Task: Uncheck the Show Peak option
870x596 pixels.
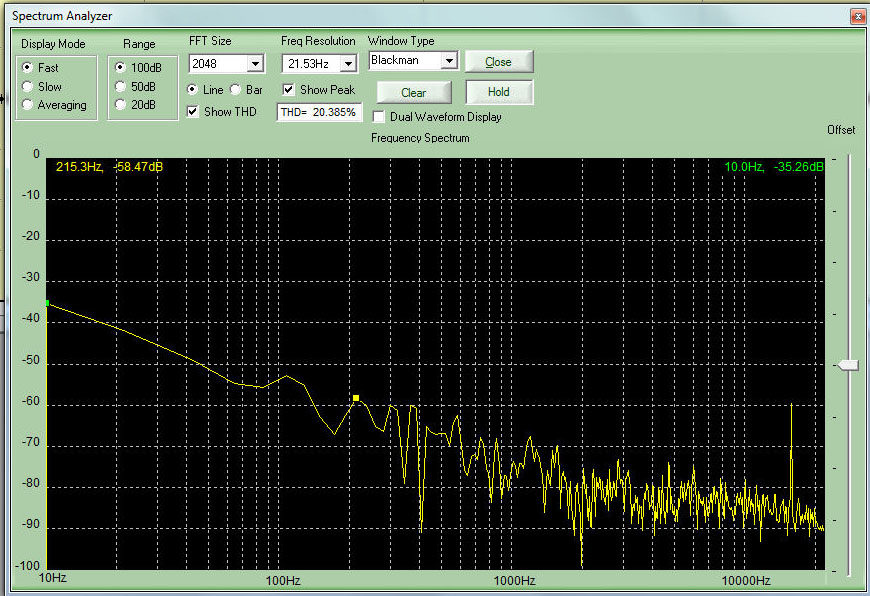Action: click(289, 90)
